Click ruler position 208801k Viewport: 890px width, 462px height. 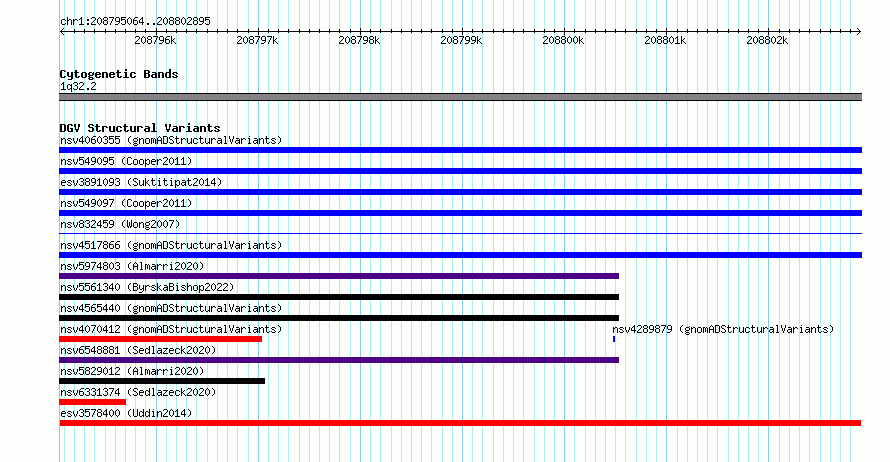click(x=665, y=40)
